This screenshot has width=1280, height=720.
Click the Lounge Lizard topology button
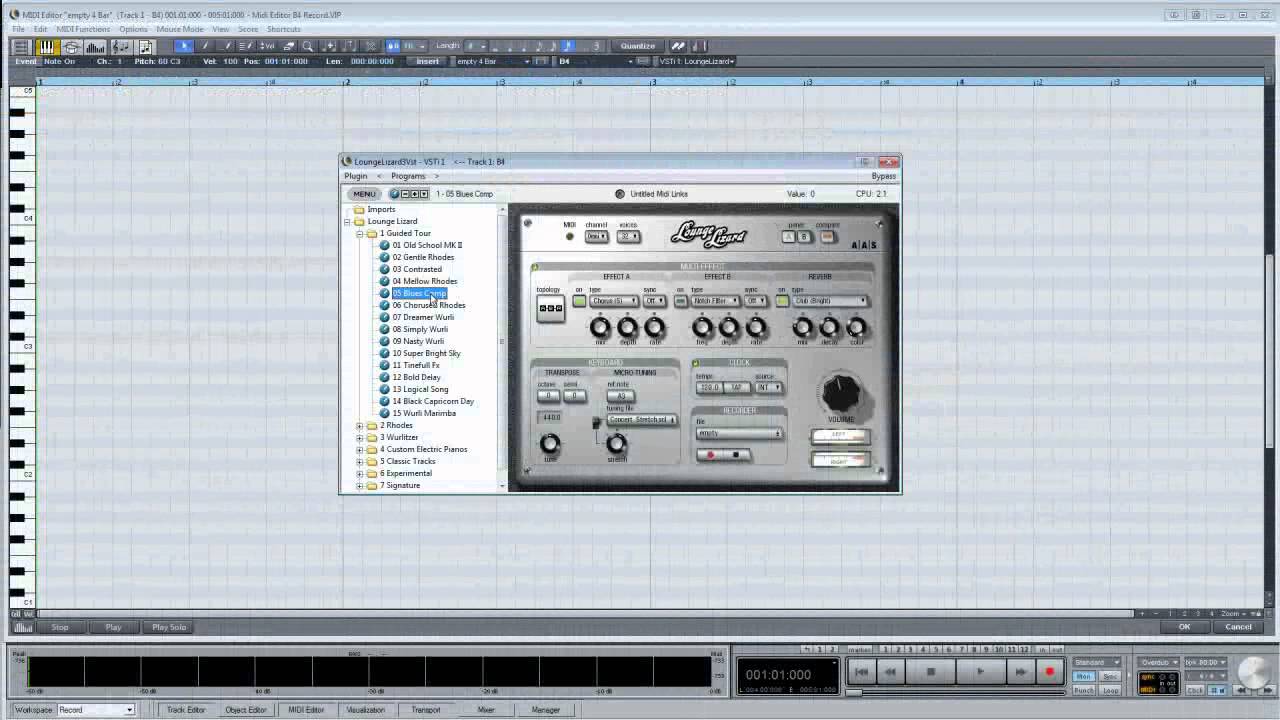(551, 308)
